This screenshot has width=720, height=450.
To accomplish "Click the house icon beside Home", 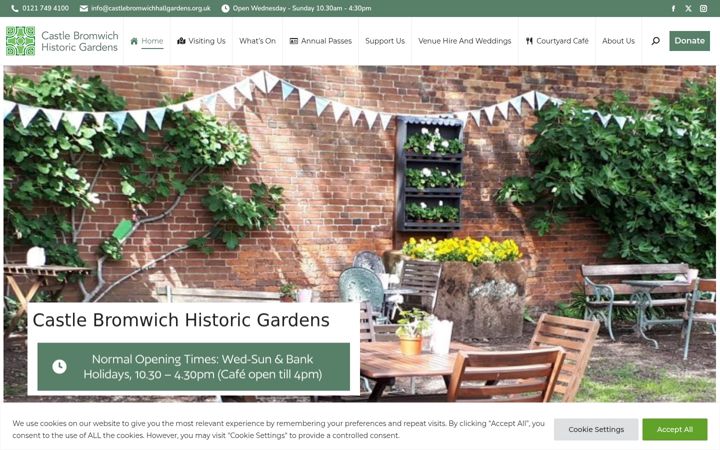I will [x=134, y=41].
